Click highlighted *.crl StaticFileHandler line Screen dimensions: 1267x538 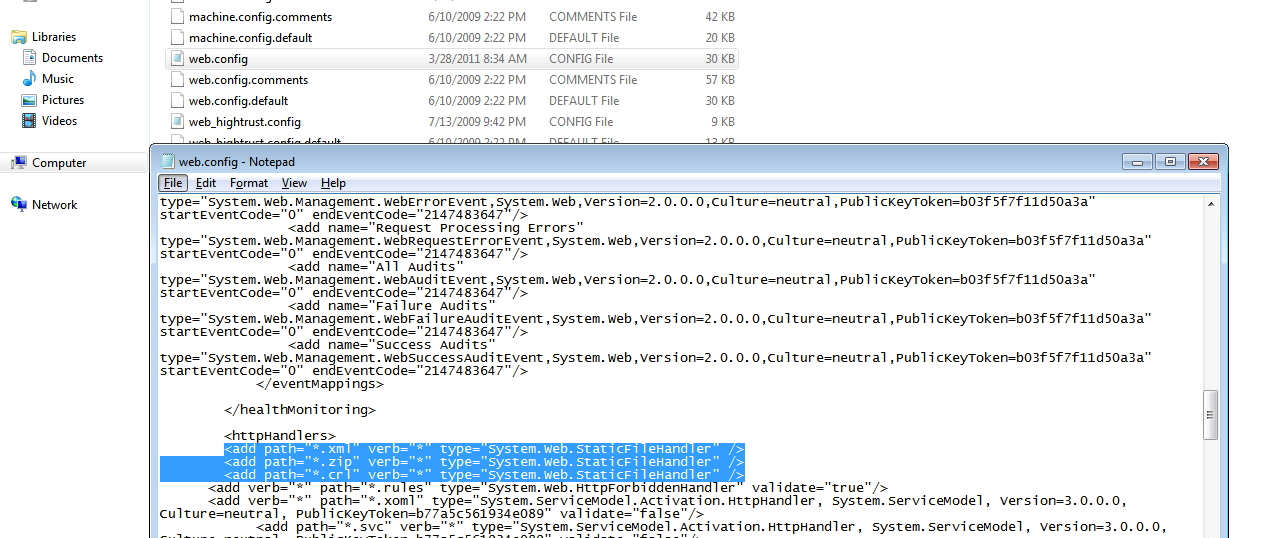click(484, 475)
